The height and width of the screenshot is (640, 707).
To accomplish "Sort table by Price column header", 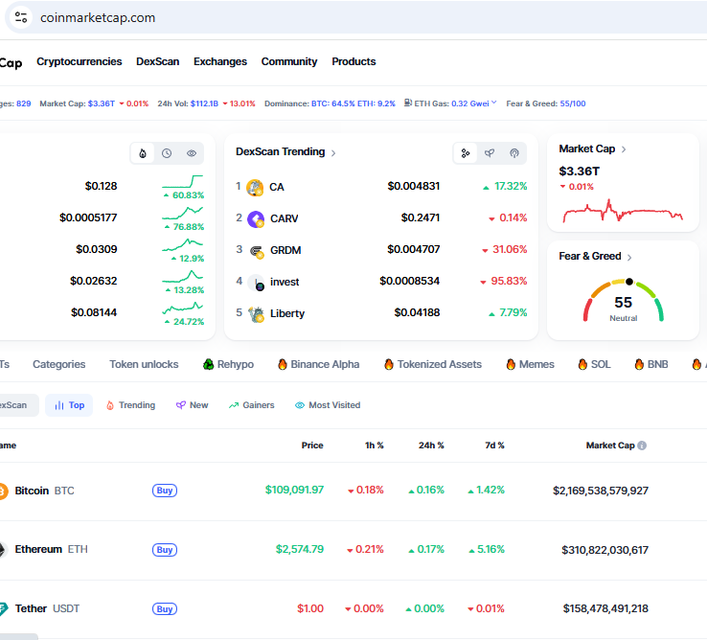I will coord(312,446).
